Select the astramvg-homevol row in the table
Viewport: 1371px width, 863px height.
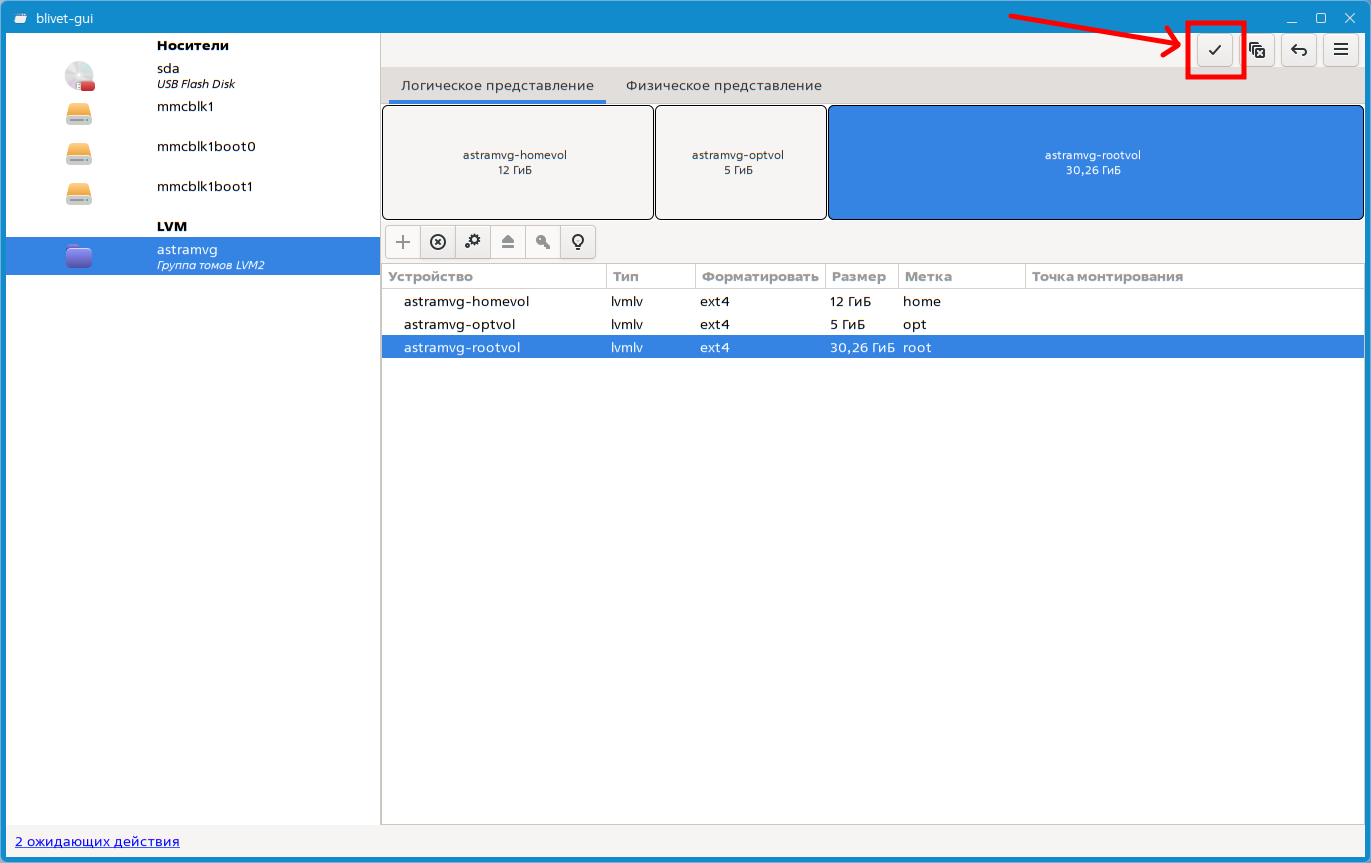pos(466,301)
